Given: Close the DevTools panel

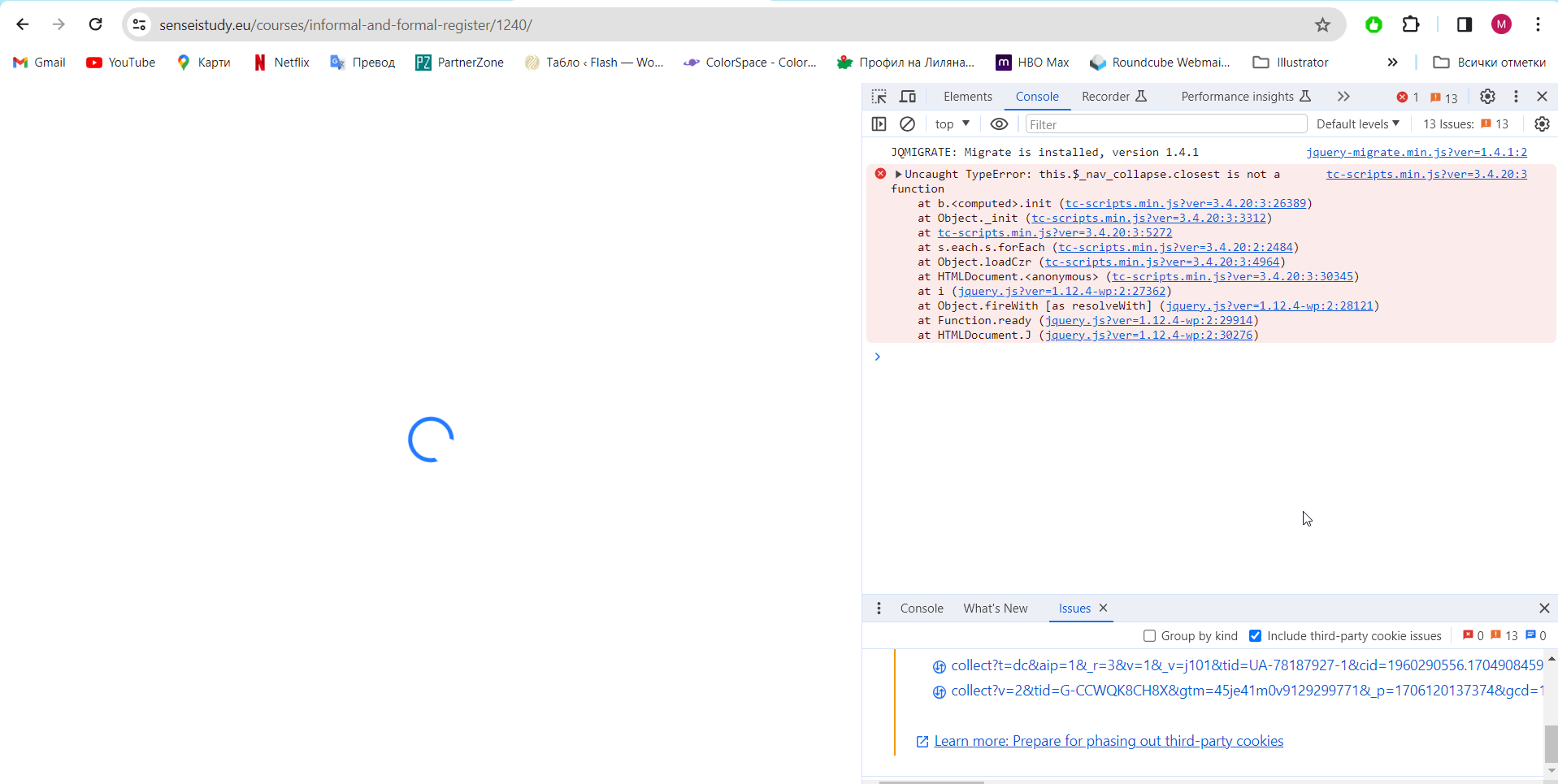Looking at the screenshot, I should 1542,97.
